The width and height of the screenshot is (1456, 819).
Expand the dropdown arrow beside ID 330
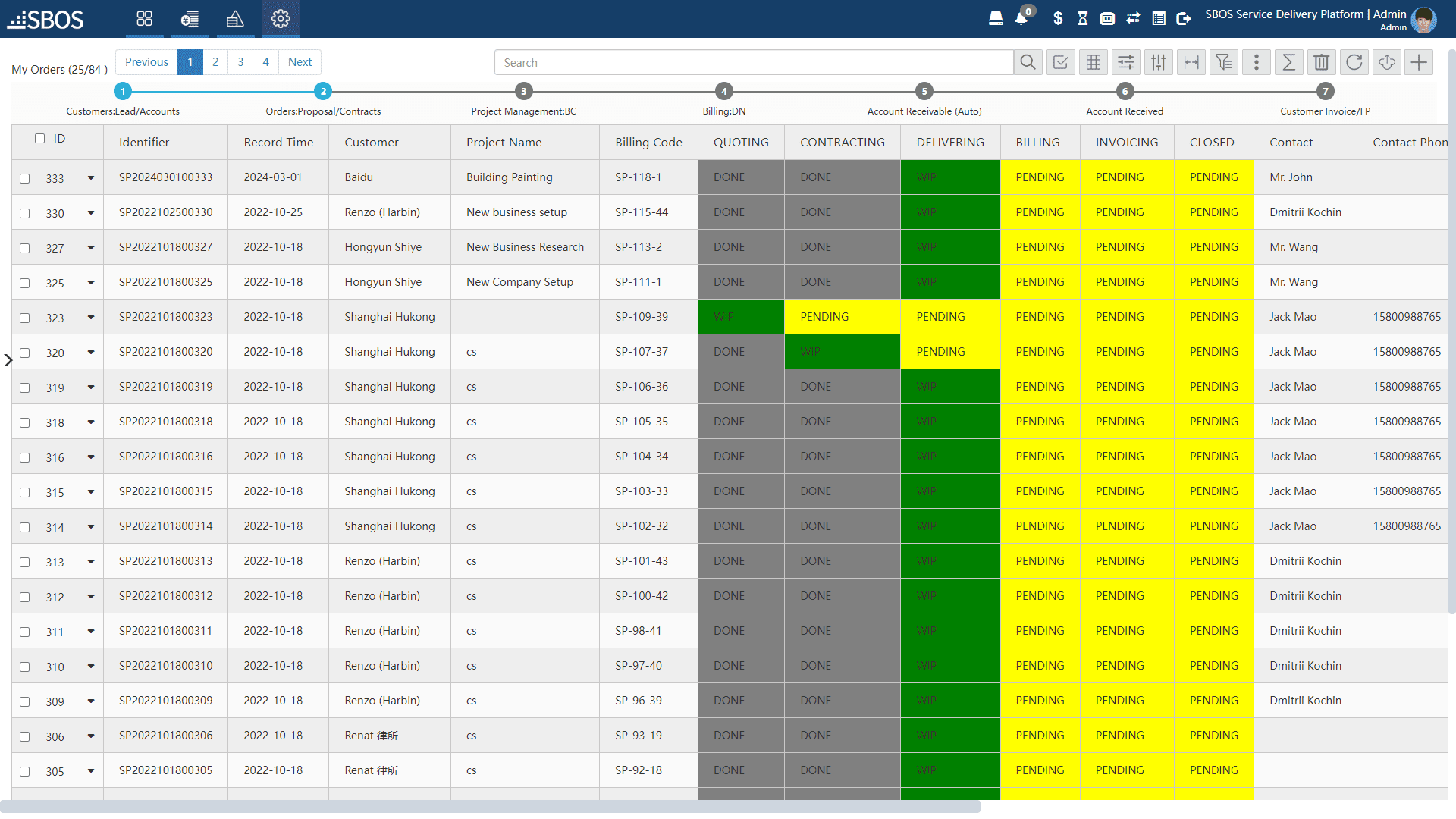pyautogui.click(x=91, y=213)
